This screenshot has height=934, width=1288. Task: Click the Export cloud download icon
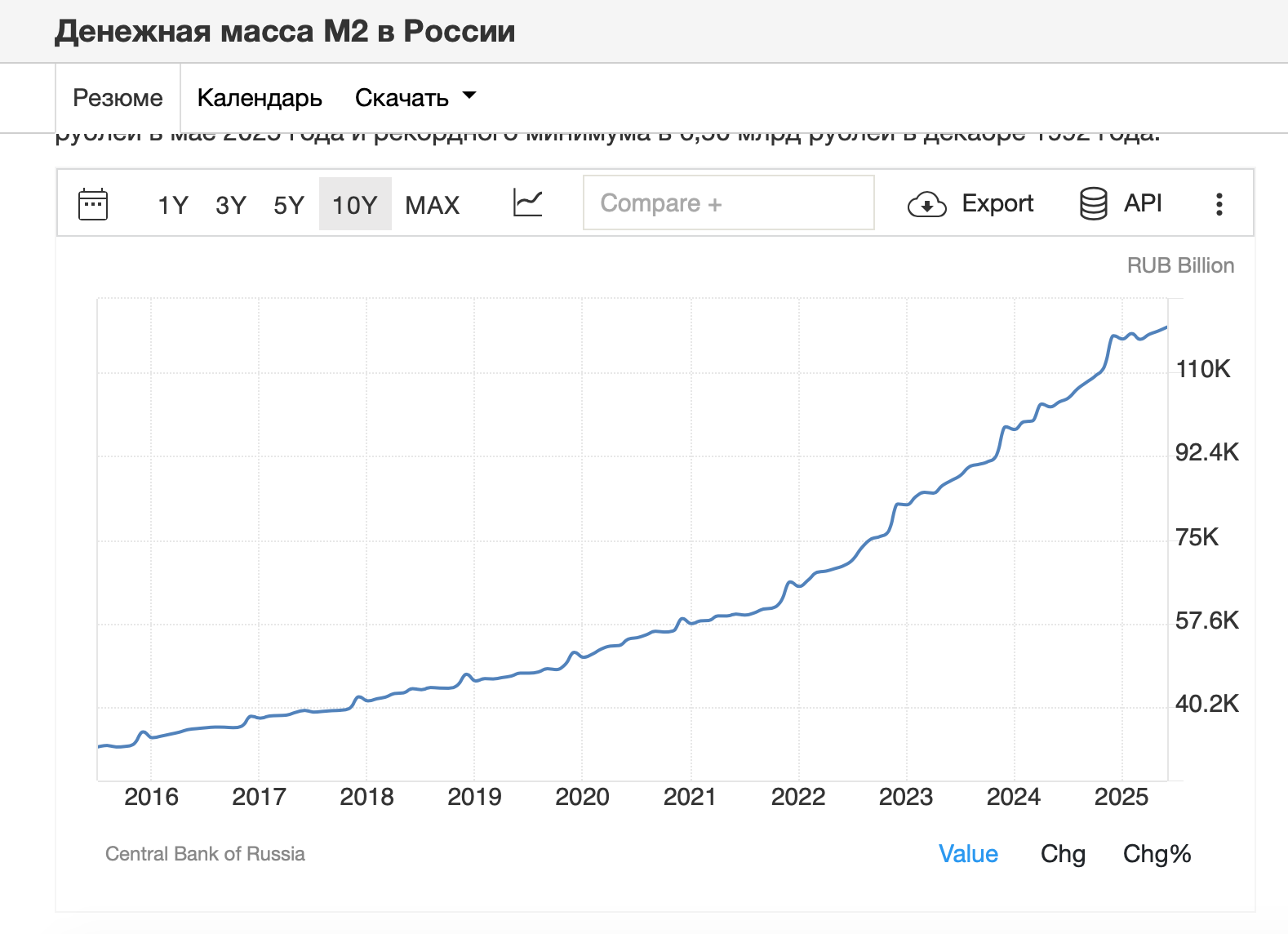tap(926, 204)
